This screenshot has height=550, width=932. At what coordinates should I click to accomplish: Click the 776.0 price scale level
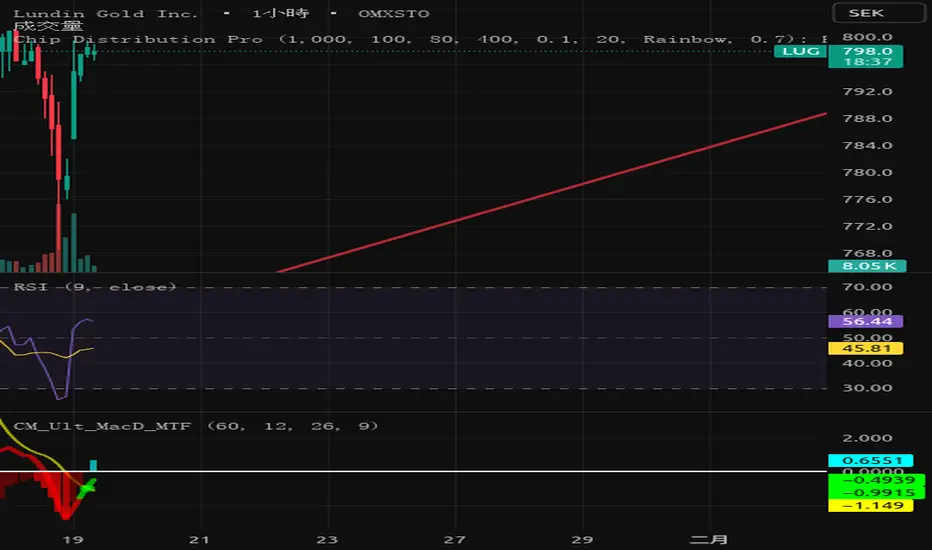pos(867,199)
